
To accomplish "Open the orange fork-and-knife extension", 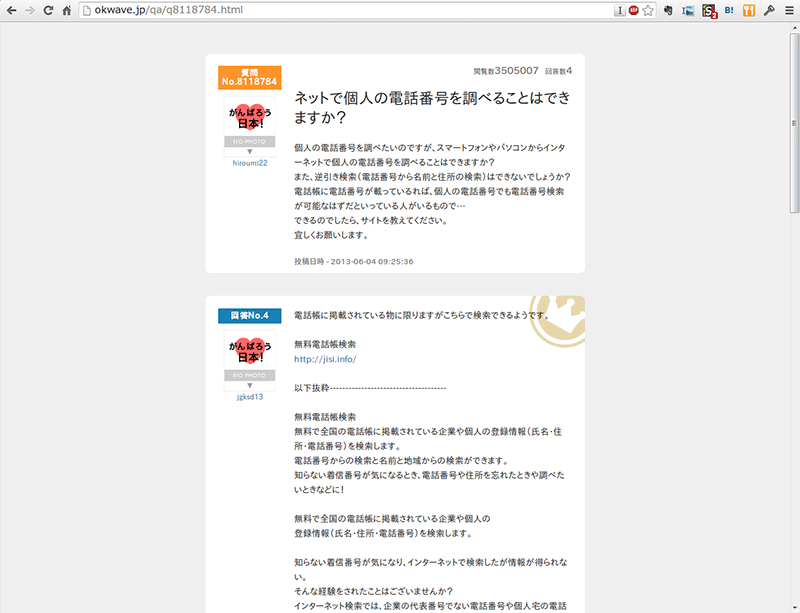I will click(x=748, y=10).
